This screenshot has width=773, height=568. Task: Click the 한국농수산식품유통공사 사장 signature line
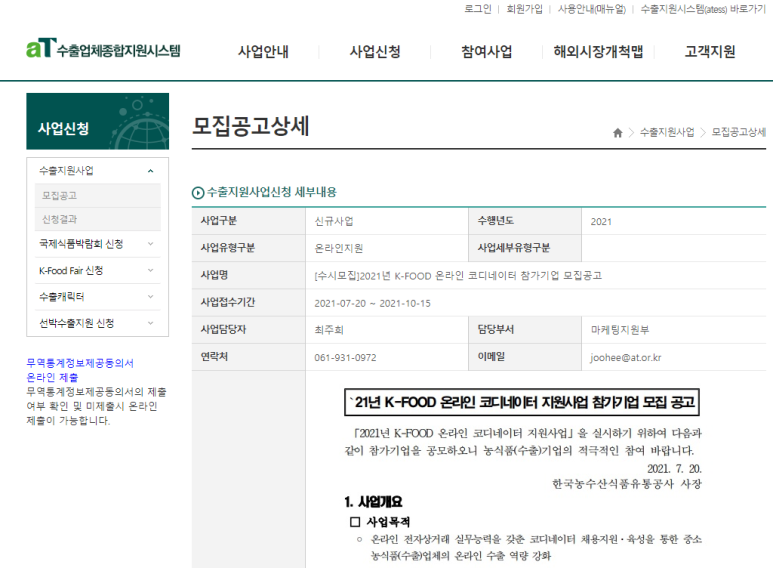pyautogui.click(x=627, y=484)
